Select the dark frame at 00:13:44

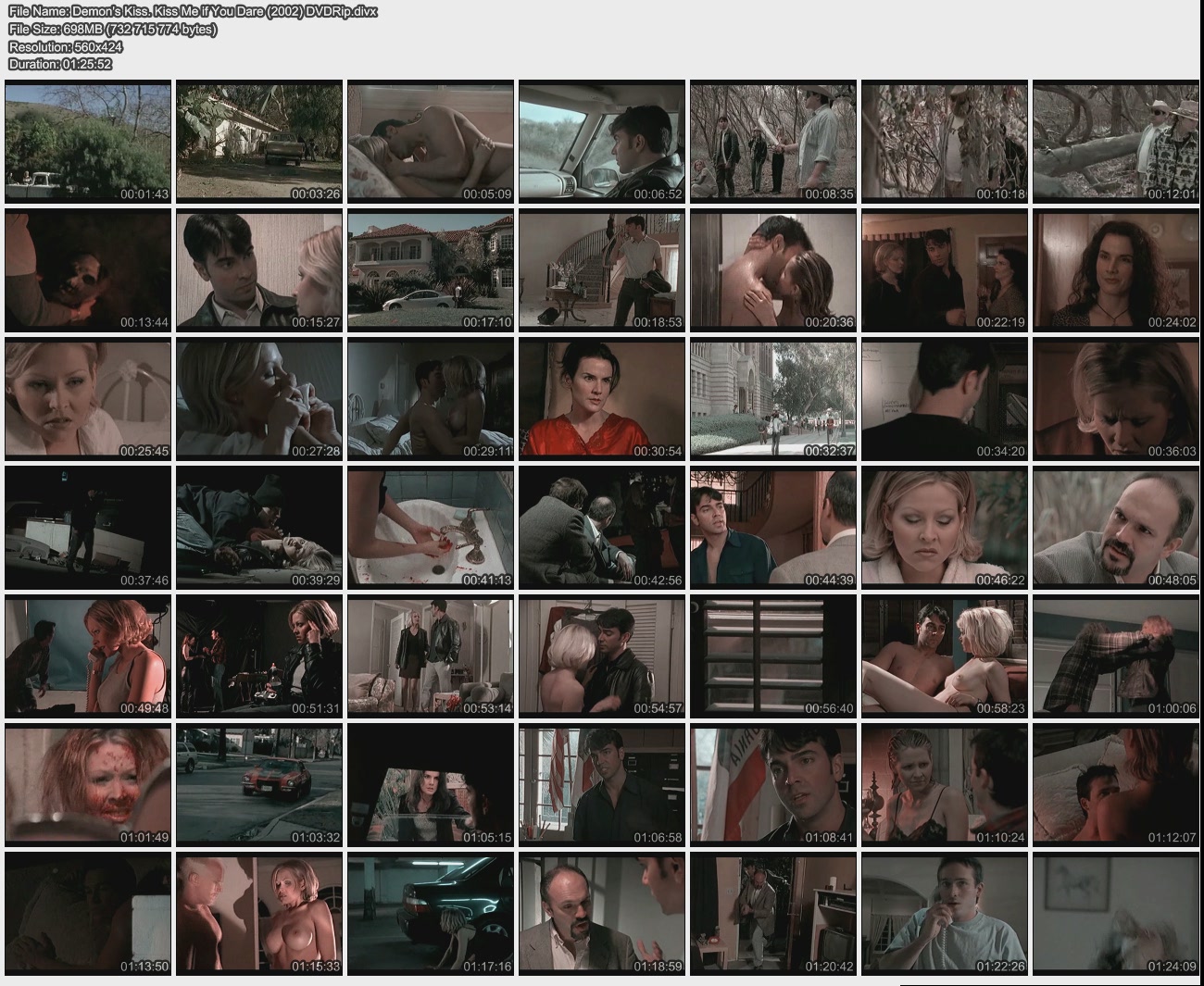[x=88, y=270]
